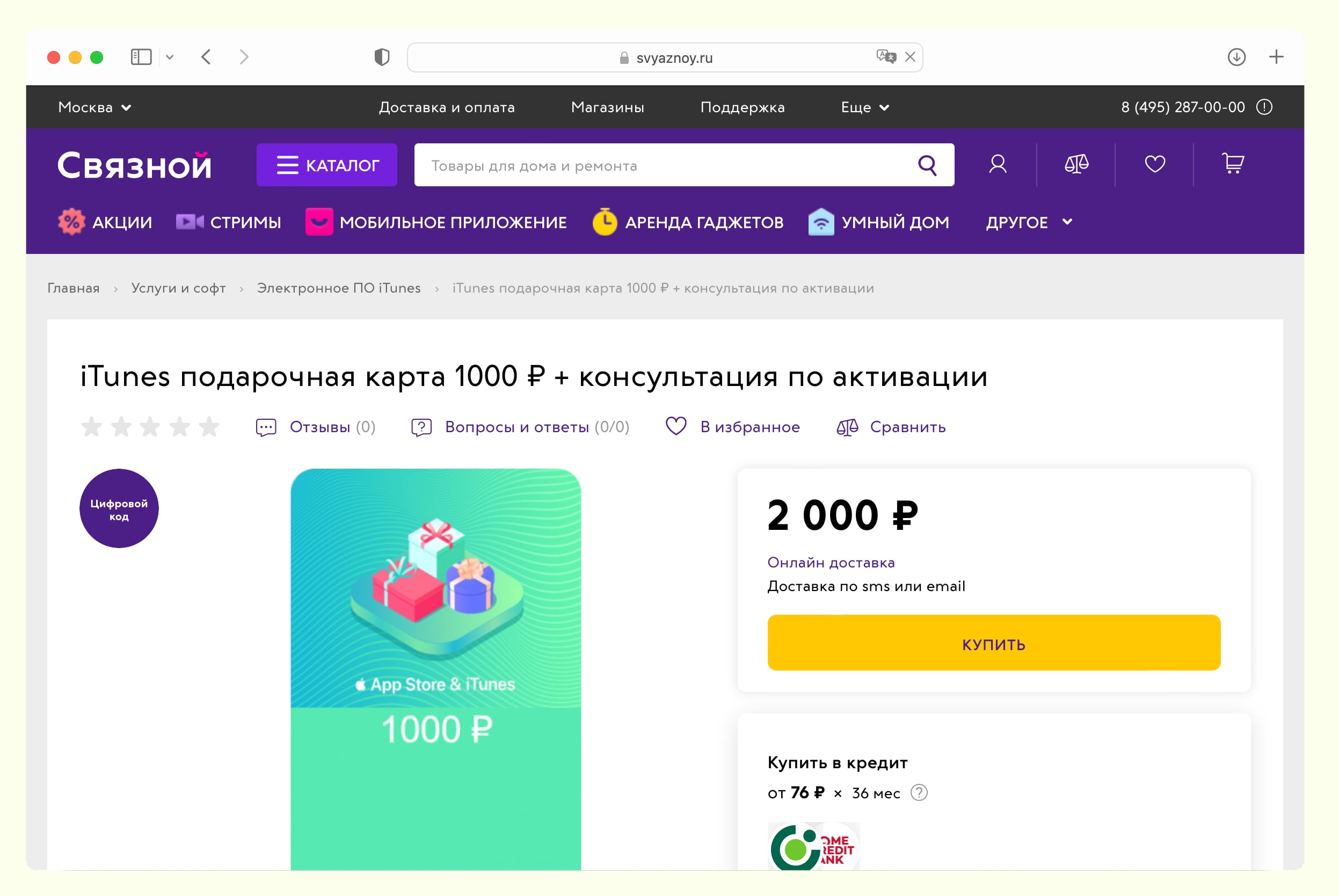Open favorites via header heart icon
This screenshot has height=896, width=1339.
coord(1154,165)
